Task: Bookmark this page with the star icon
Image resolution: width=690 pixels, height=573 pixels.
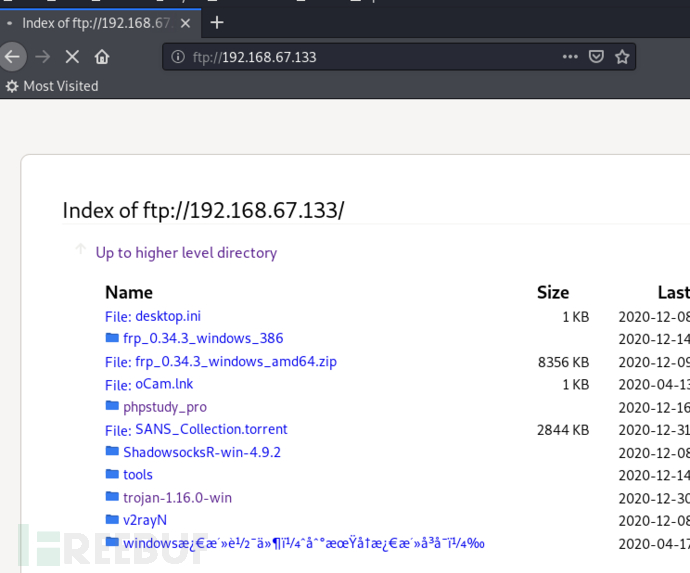Action: coord(622,57)
